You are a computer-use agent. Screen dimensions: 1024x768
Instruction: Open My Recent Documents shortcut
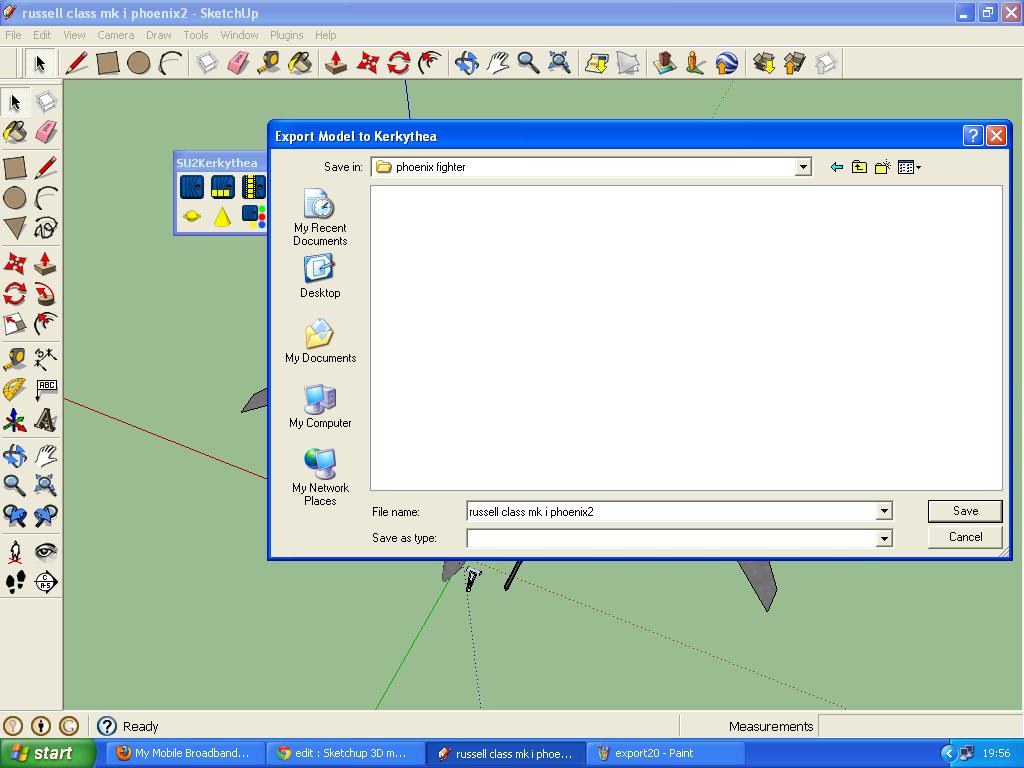click(320, 217)
